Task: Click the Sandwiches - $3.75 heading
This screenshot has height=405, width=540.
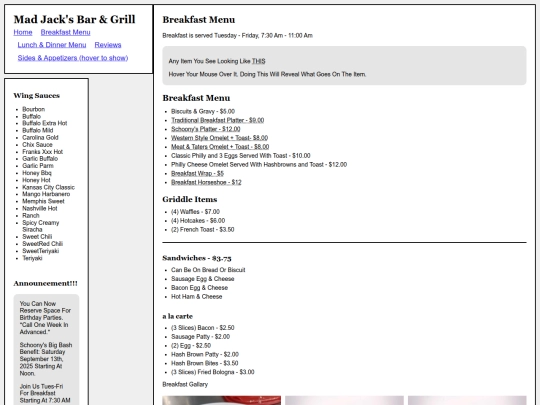Action: click(x=197, y=258)
